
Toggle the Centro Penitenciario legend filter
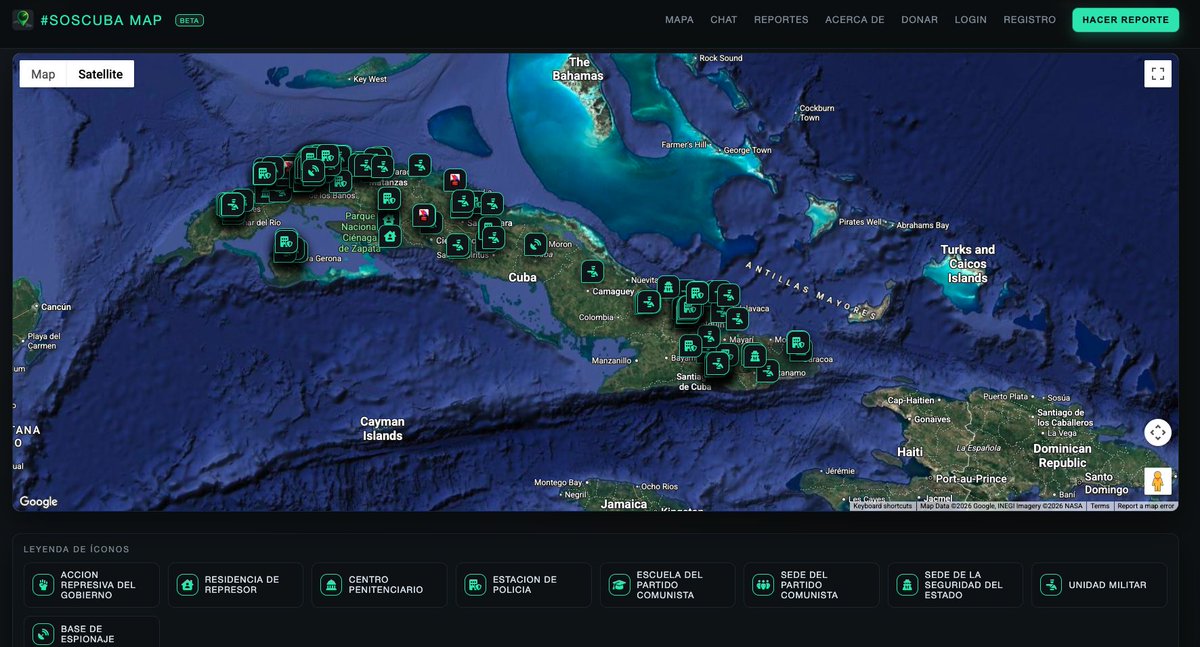[x=380, y=585]
